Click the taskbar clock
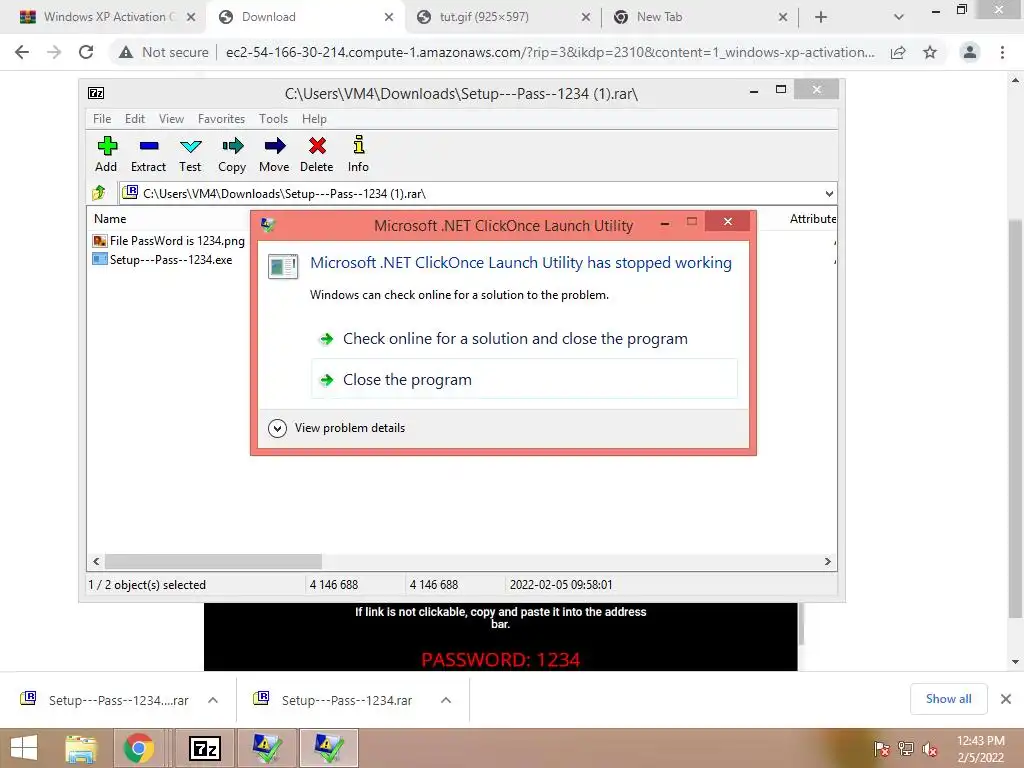Screen dimensions: 1024x768 pos(980,749)
